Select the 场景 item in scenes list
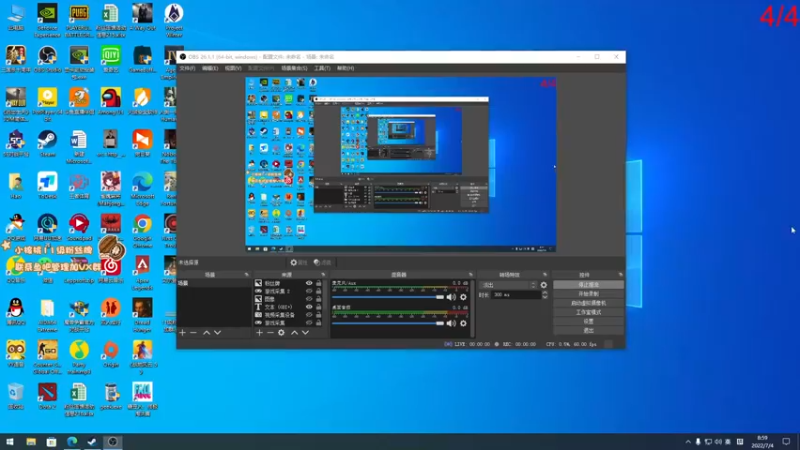The height and width of the screenshot is (450, 800). pos(214,283)
